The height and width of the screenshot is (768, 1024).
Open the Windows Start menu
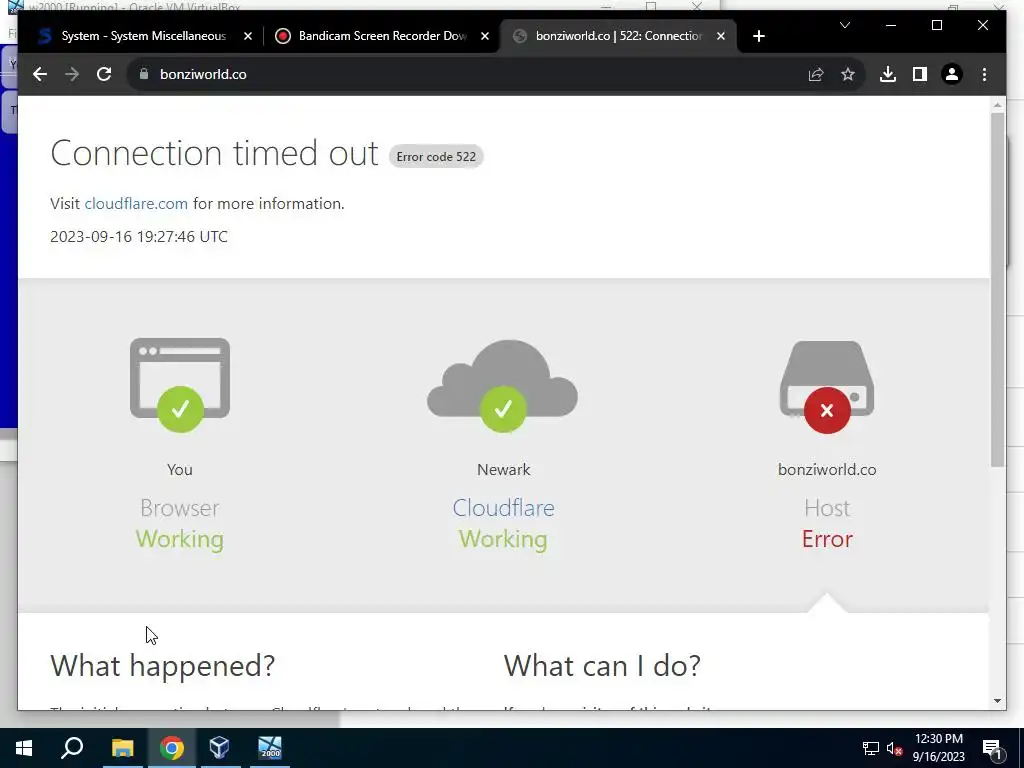tap(24, 748)
